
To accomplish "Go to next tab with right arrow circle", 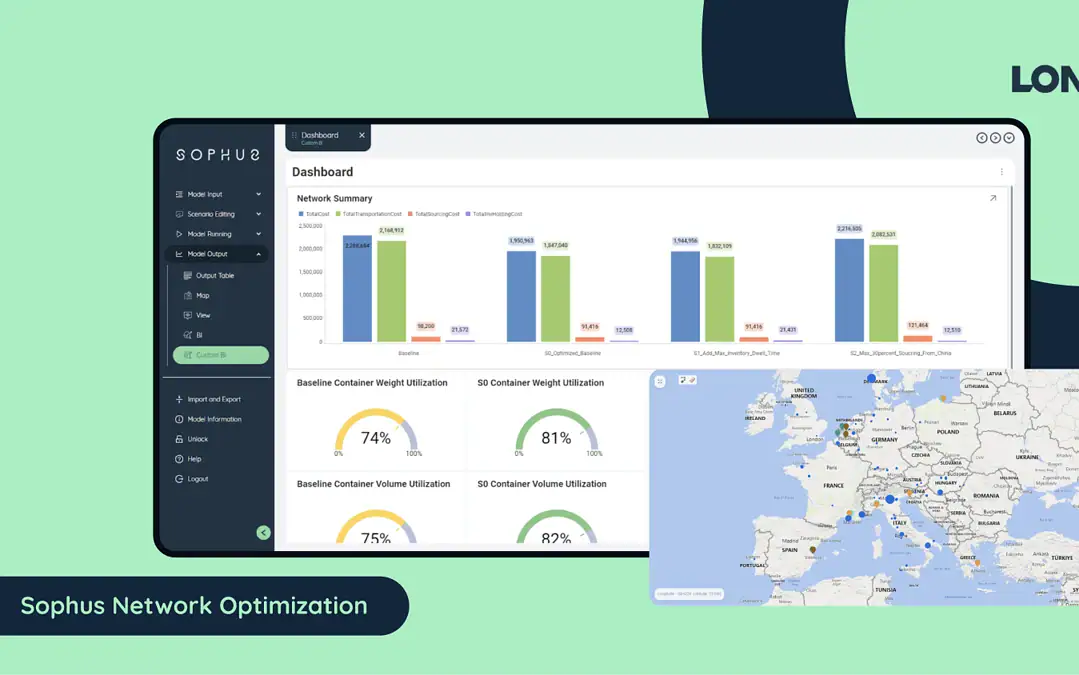I will tap(995, 138).
